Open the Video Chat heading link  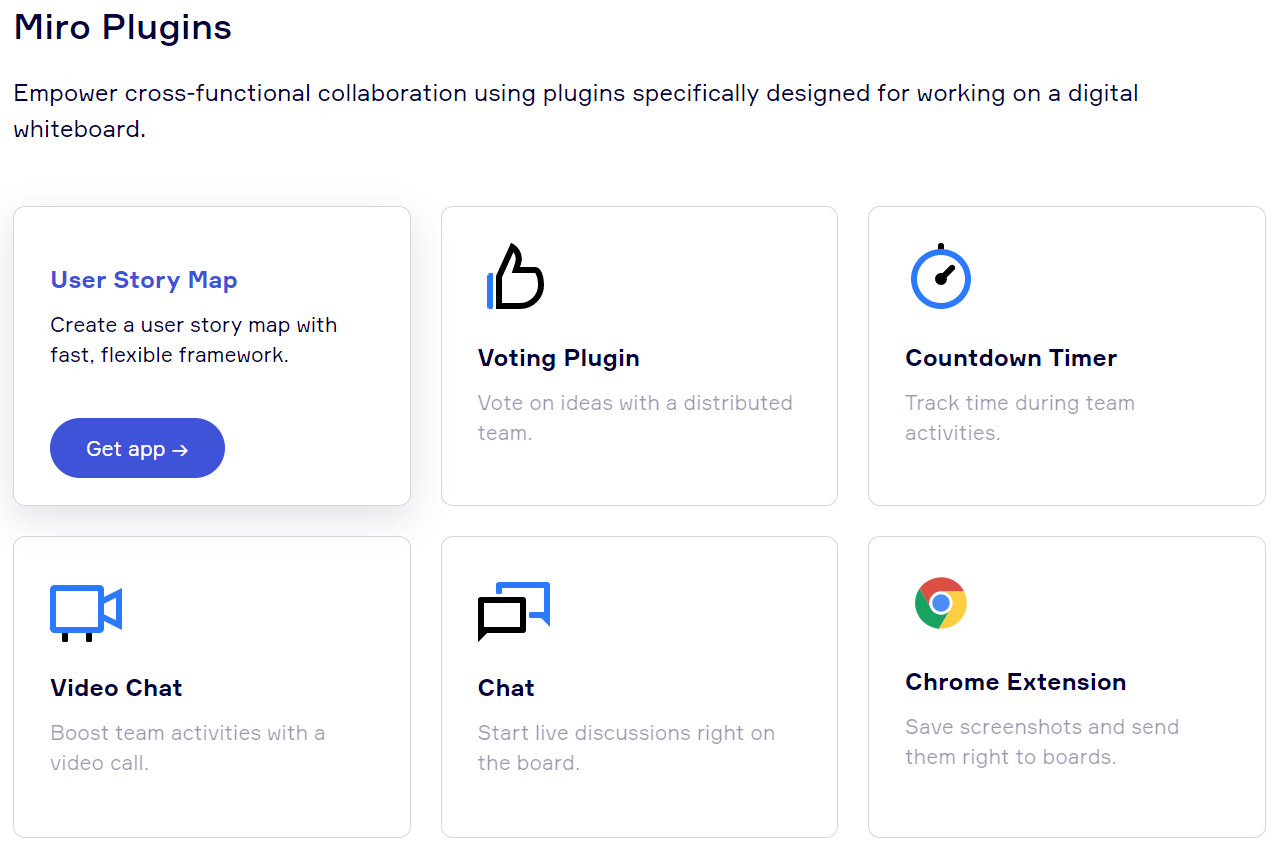point(116,688)
